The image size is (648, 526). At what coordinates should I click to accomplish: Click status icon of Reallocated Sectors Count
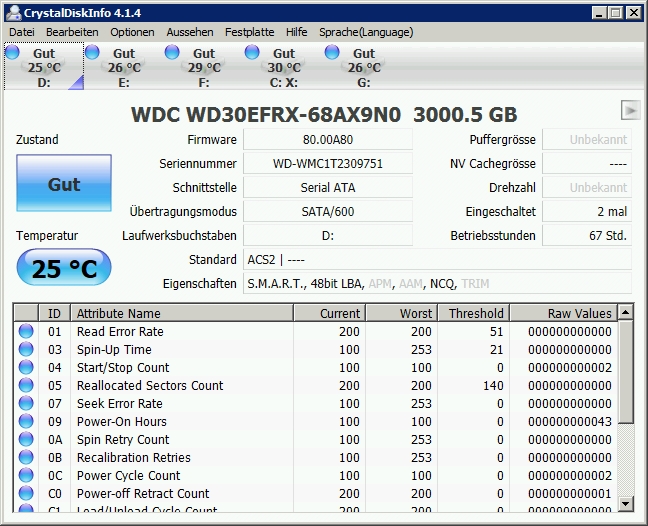[26, 386]
